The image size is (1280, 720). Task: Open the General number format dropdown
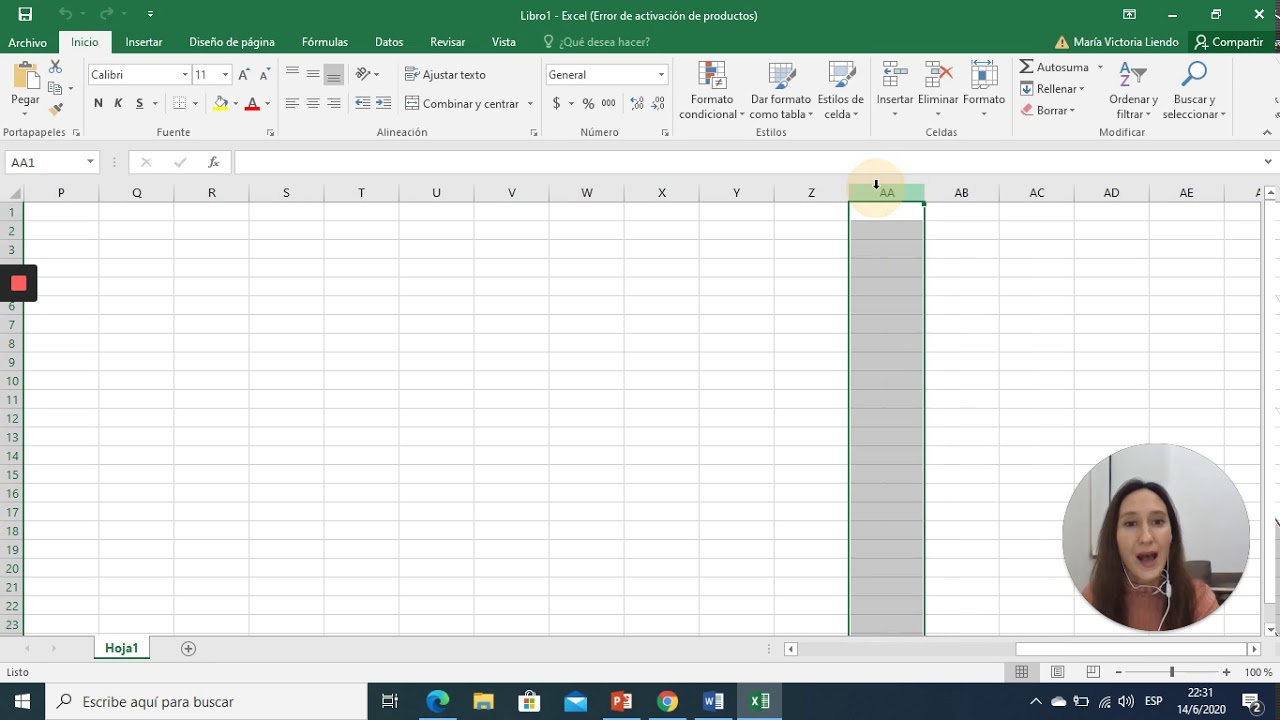661,75
